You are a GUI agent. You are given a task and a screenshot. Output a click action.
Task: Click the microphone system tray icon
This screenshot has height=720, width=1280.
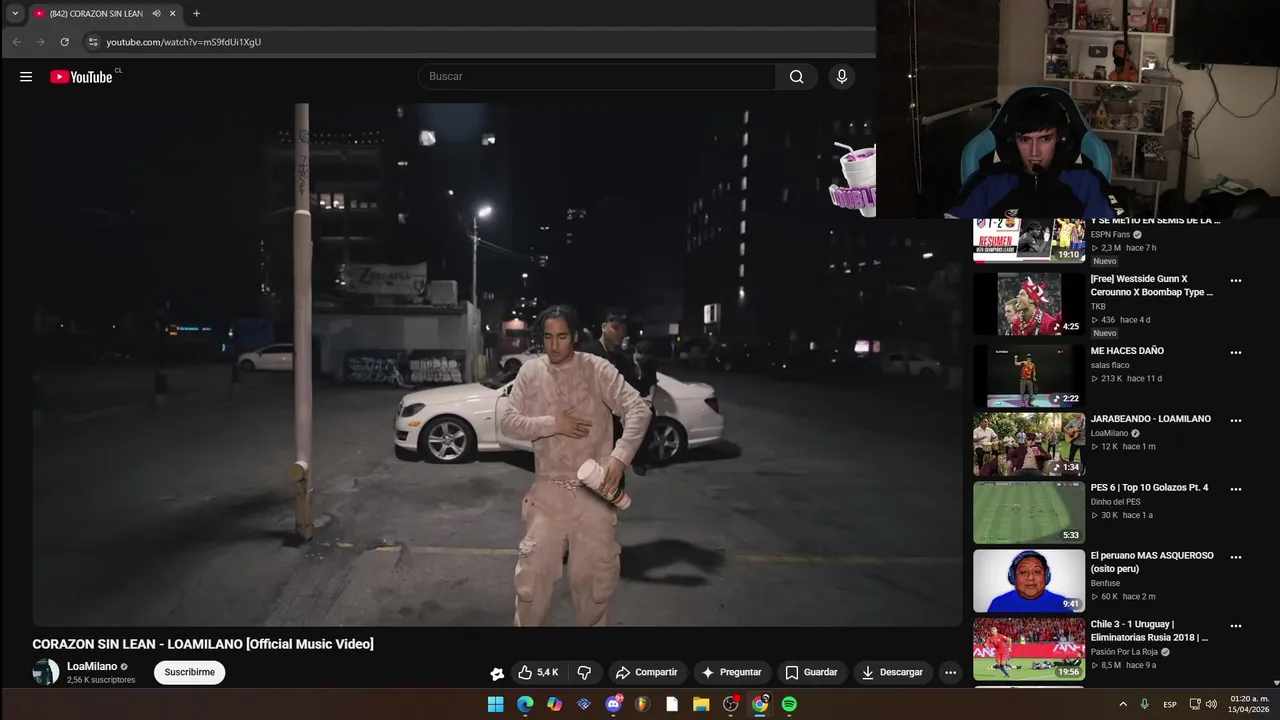pyautogui.click(x=1145, y=704)
